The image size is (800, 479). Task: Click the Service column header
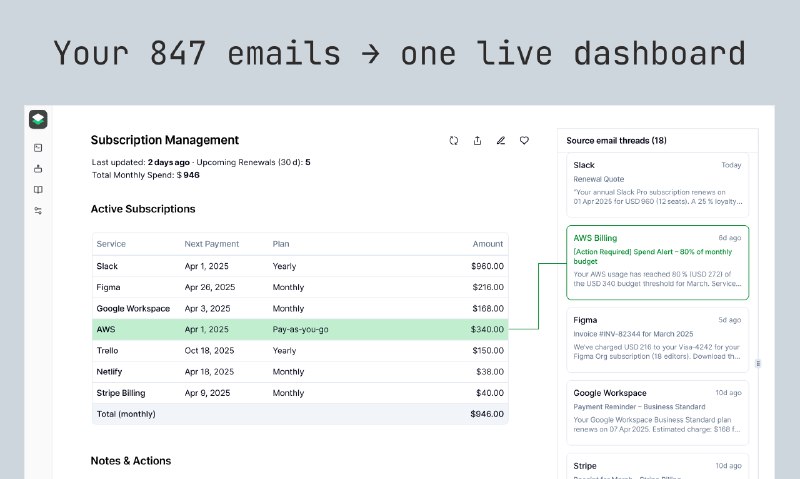tap(111, 244)
